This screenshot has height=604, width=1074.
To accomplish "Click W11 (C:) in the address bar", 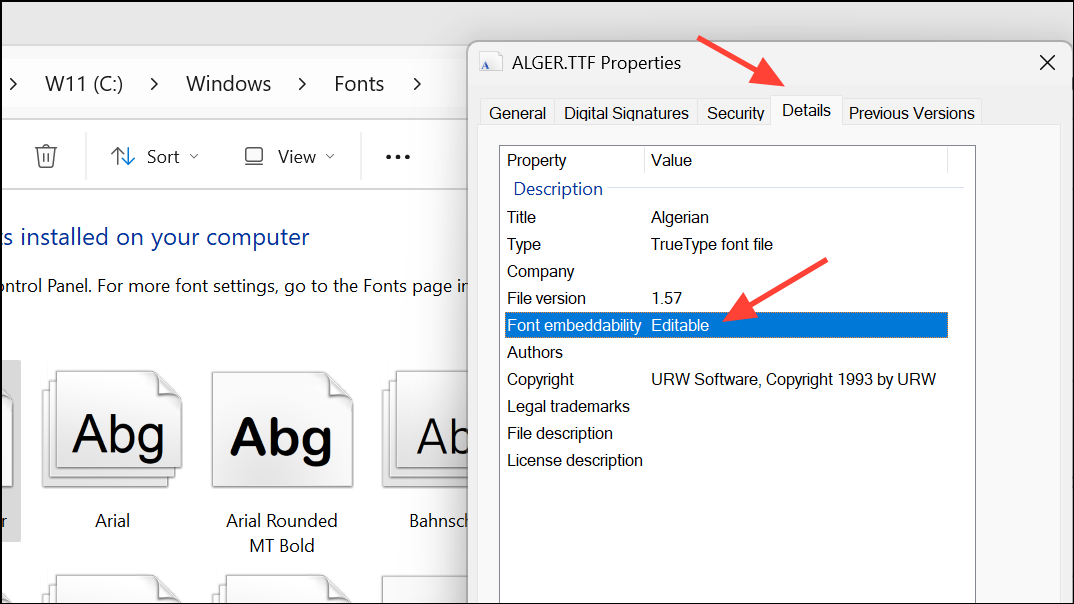I will tap(83, 84).
